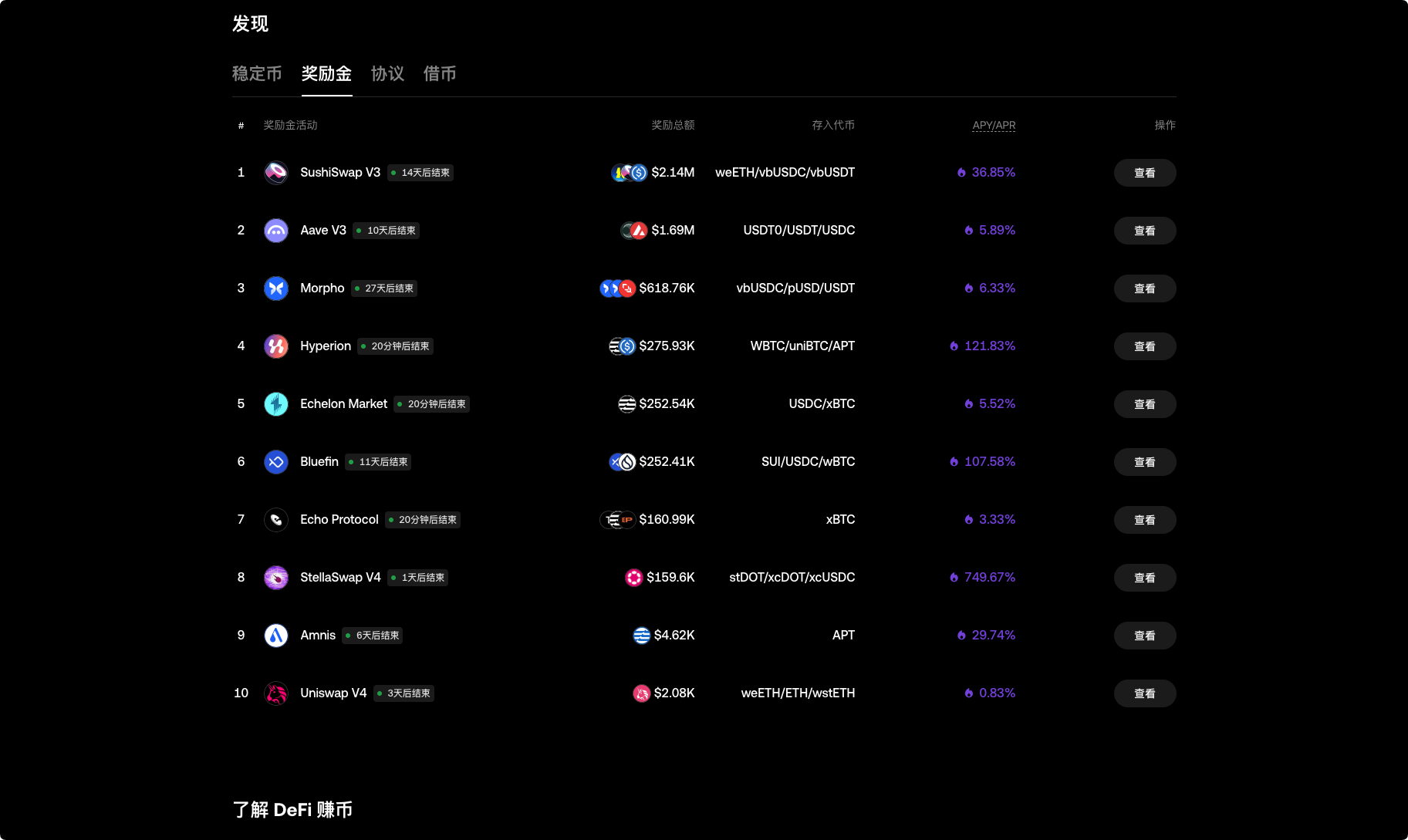
Task: Click the SushiSwap V3 protocol logo
Action: click(275, 172)
